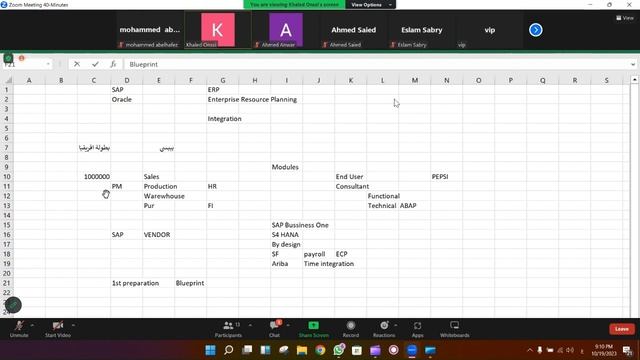Open Windows Search in the taskbar
Screen dimensions: 640x360
(229, 350)
